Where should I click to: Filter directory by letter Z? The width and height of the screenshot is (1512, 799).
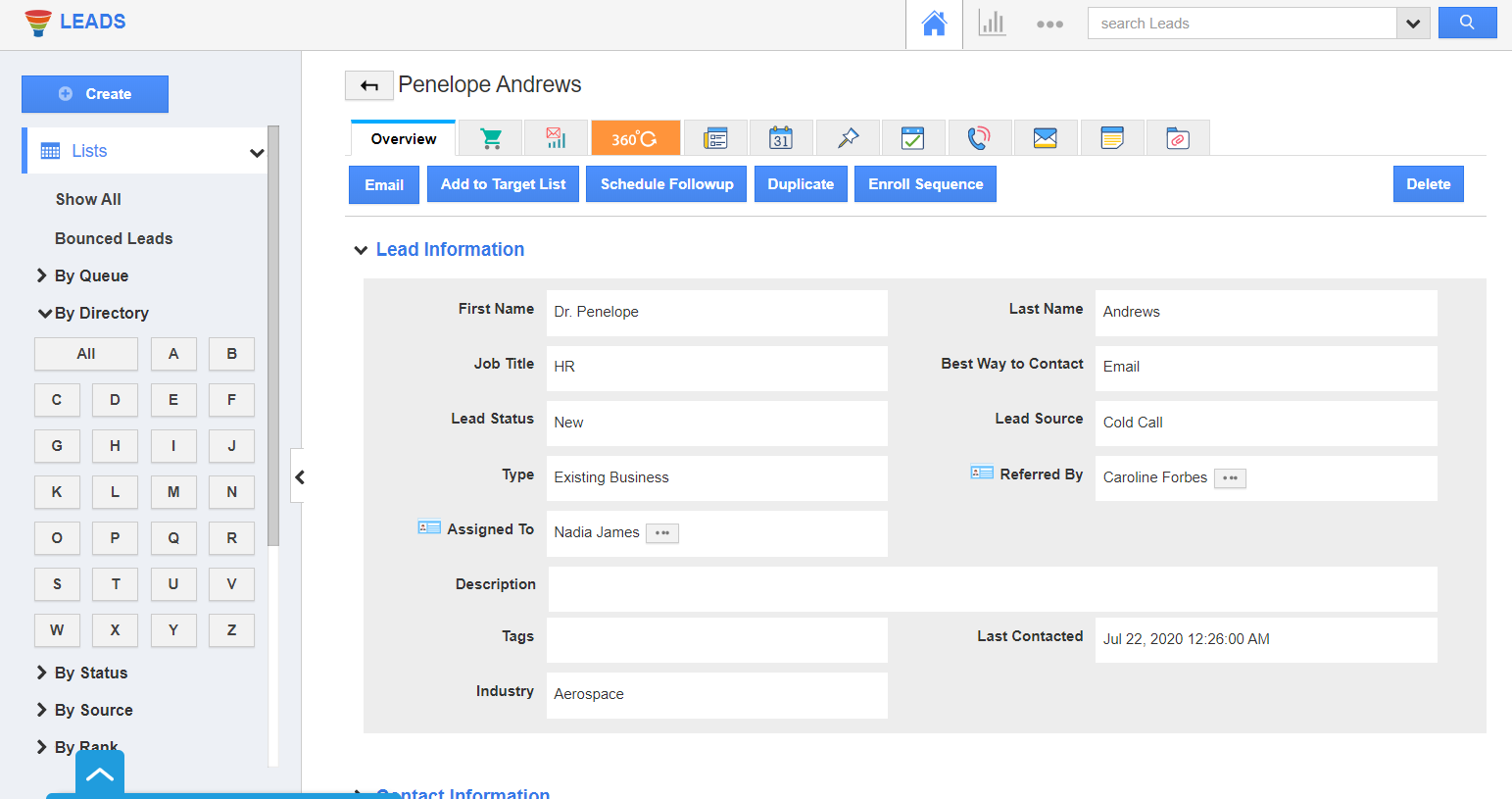(x=231, y=630)
